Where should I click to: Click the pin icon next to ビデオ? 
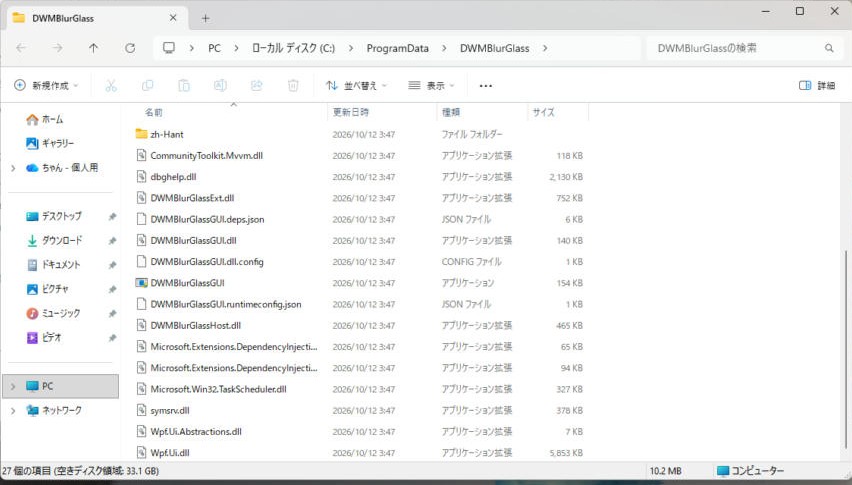112,338
